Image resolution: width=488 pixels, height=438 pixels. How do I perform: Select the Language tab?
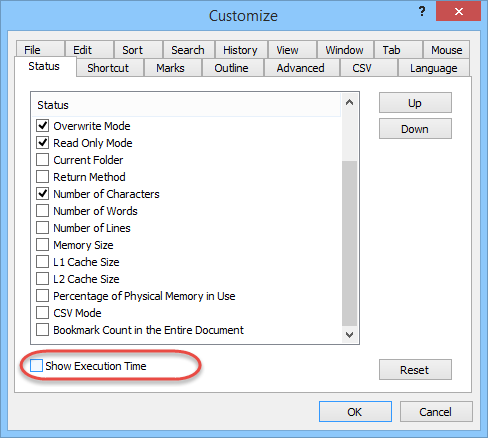(433, 68)
